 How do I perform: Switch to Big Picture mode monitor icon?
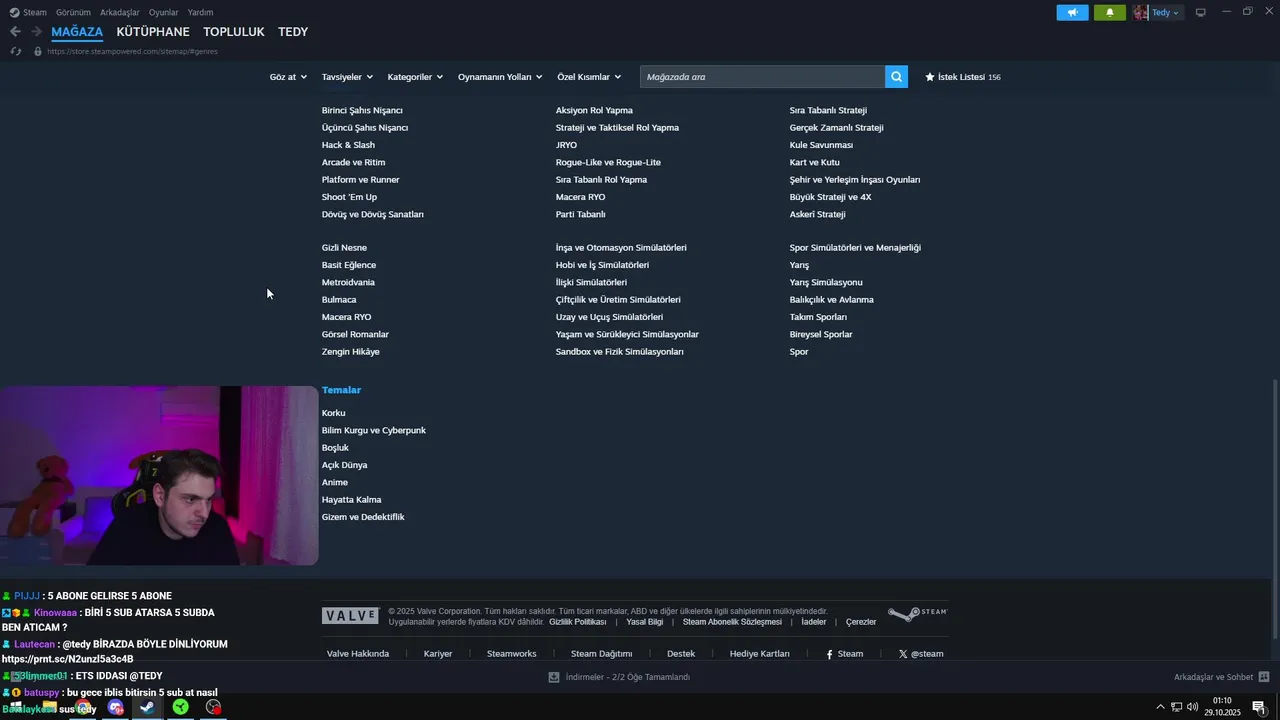[x=1201, y=12]
